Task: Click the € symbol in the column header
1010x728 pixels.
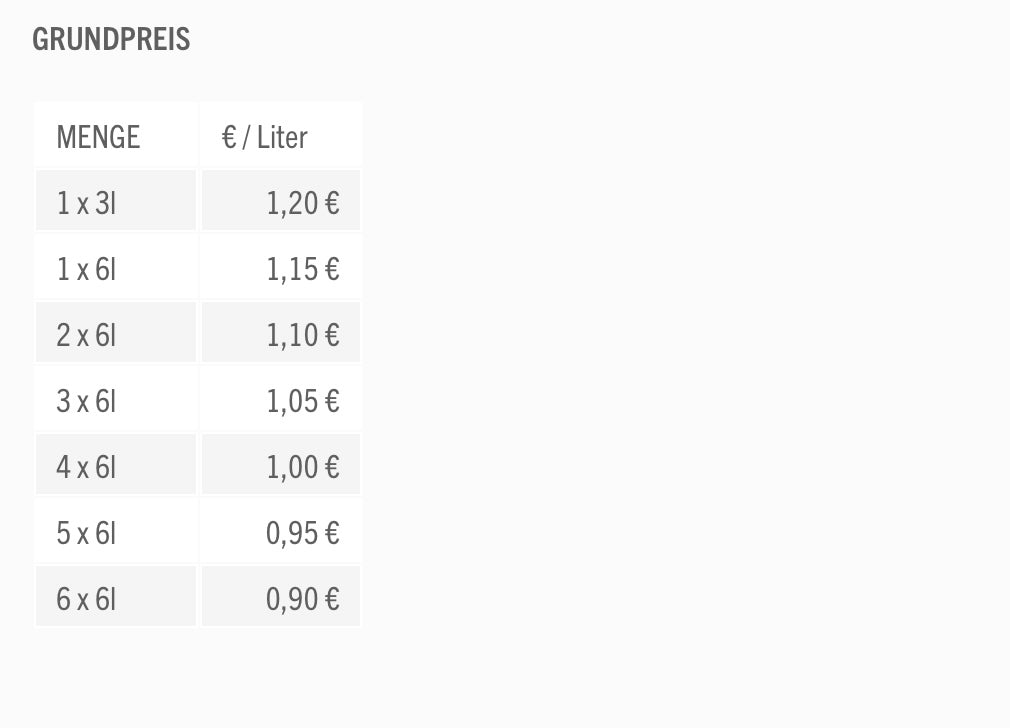Action: pos(229,137)
